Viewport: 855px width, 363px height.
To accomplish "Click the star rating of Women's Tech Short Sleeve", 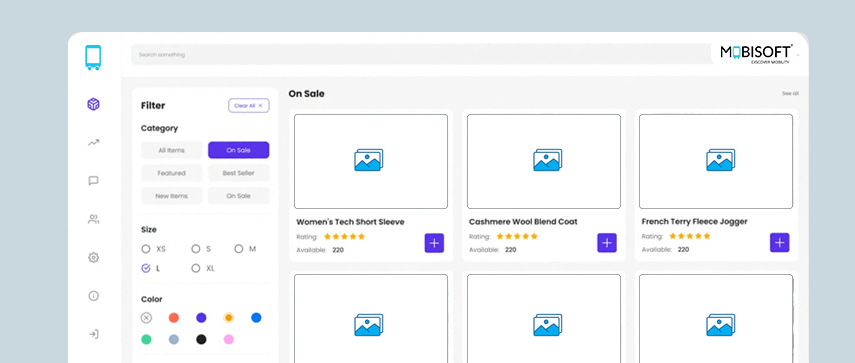I will point(344,237).
